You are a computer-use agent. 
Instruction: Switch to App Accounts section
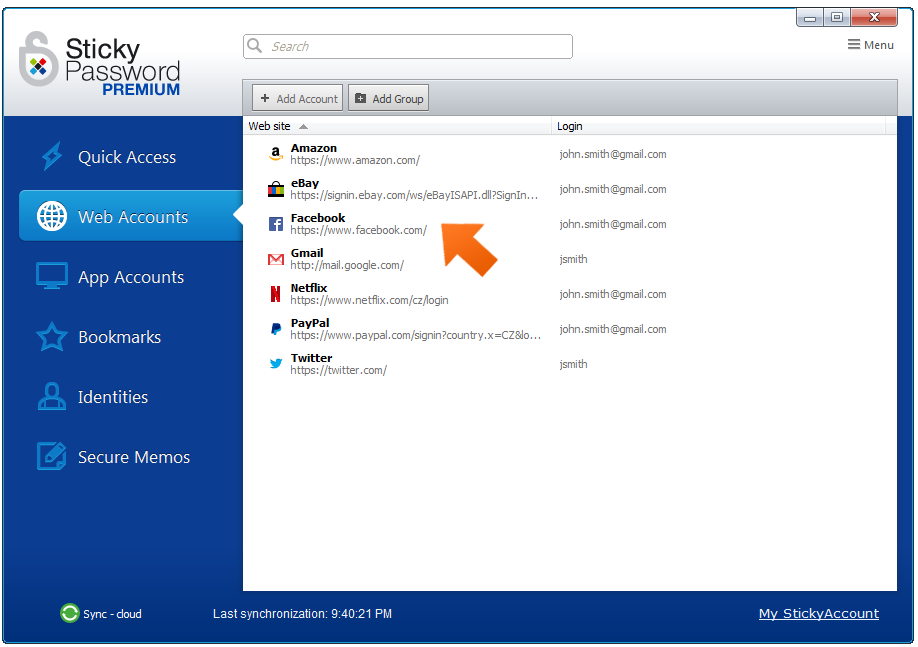pos(131,276)
